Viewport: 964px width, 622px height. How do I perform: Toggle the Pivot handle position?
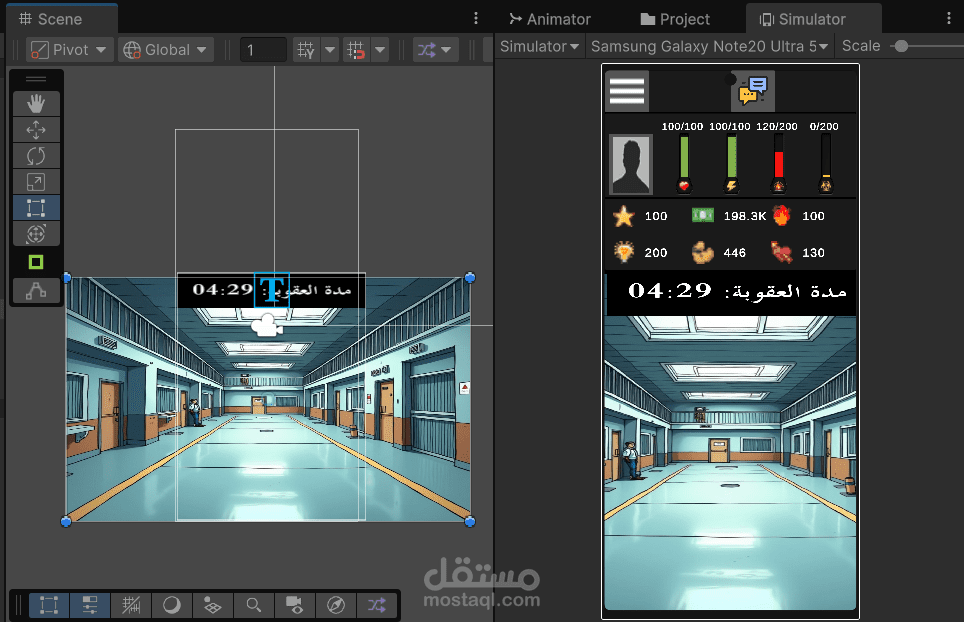coord(69,50)
